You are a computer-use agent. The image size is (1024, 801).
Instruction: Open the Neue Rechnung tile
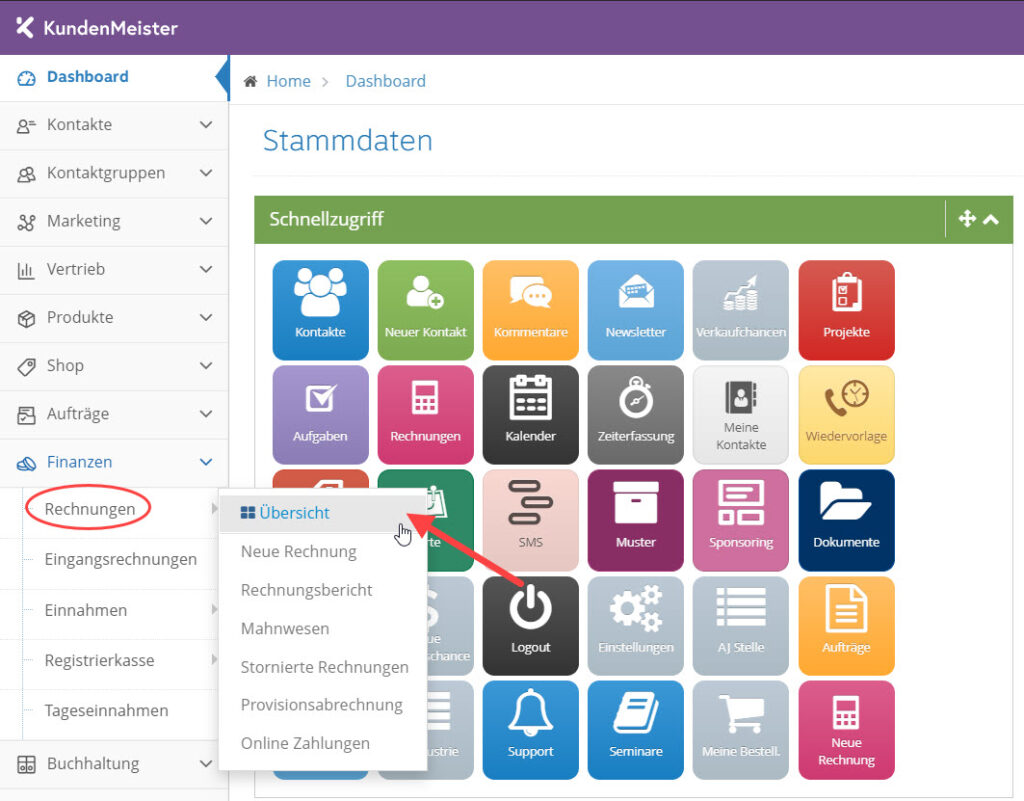846,730
